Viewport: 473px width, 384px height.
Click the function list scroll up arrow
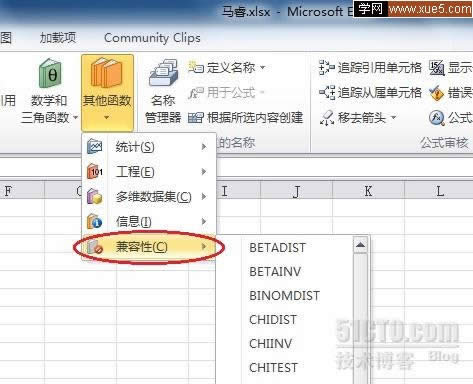click(x=360, y=246)
